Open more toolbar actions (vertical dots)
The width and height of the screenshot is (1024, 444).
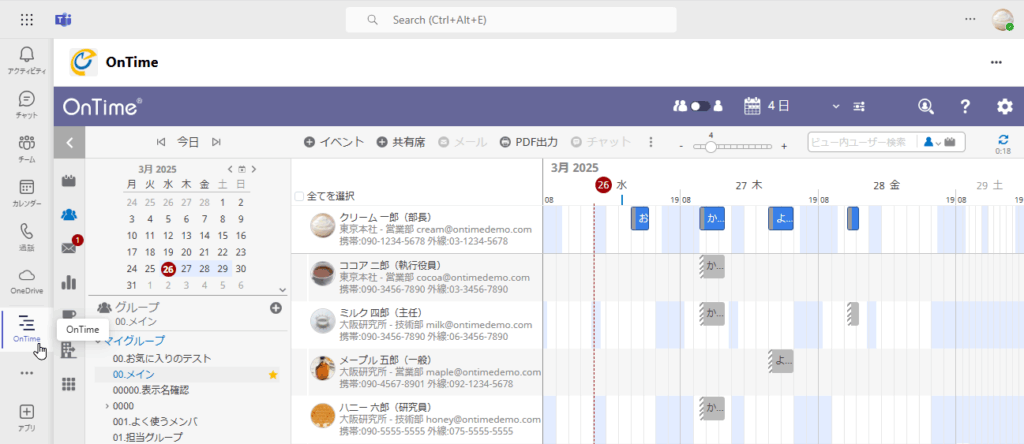click(x=650, y=142)
